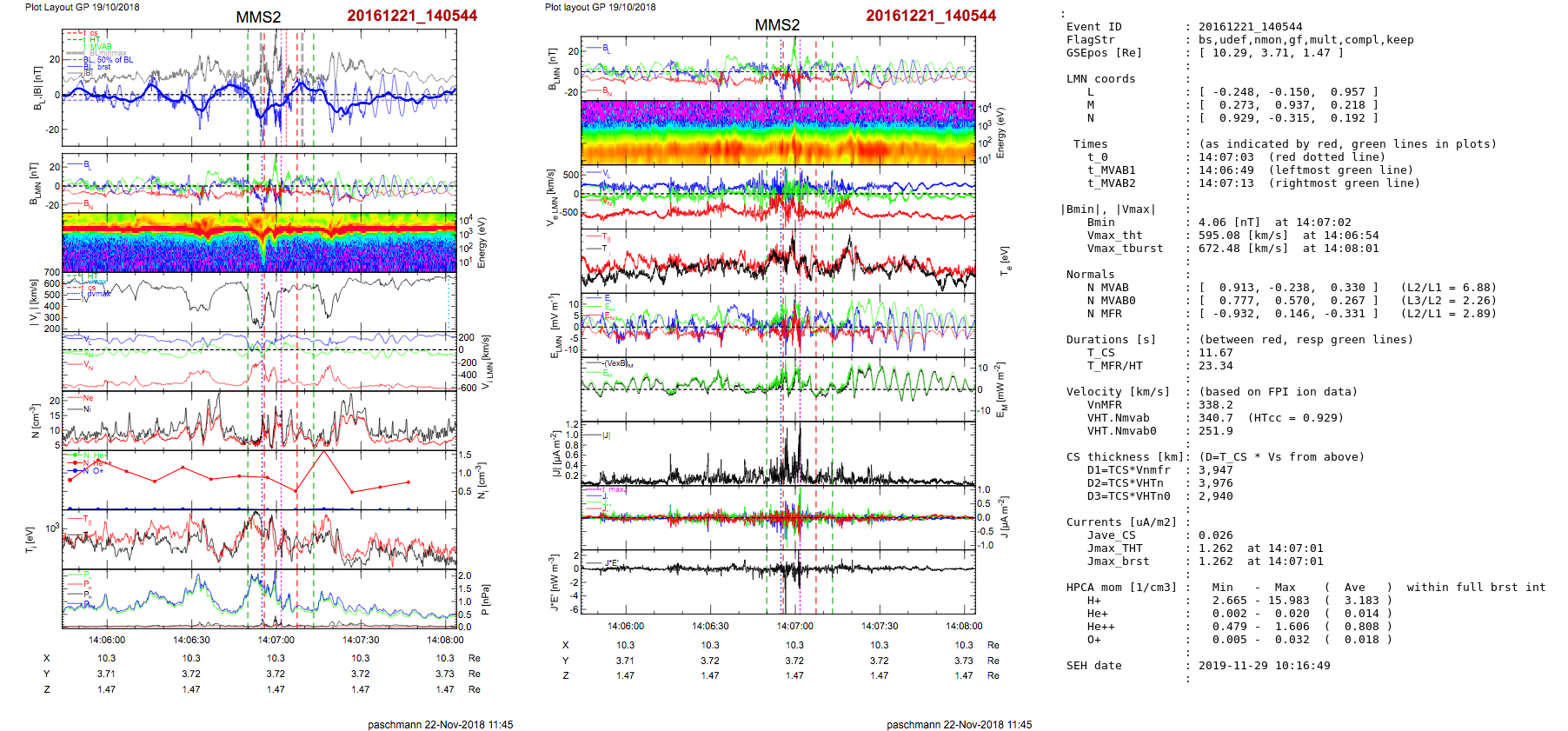
Task: Click the |J| current density panel
Action: pyautogui.click(x=777, y=453)
